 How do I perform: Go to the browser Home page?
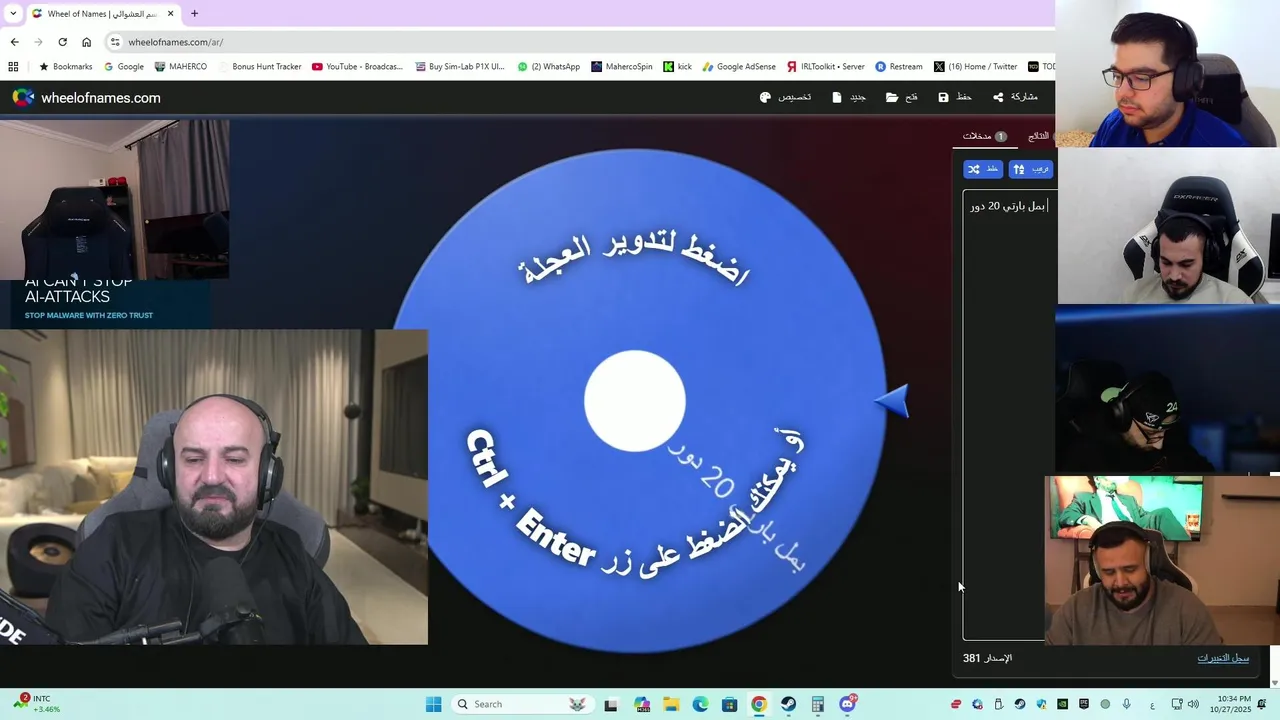(86, 42)
